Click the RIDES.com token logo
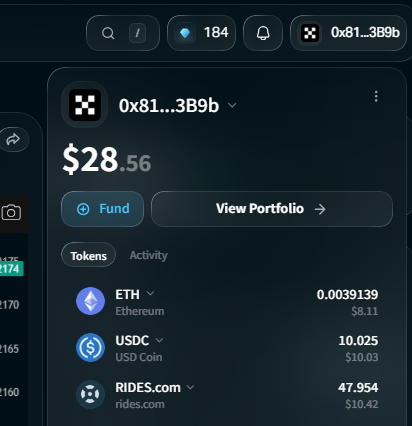This screenshot has height=426, width=412. click(x=90, y=394)
